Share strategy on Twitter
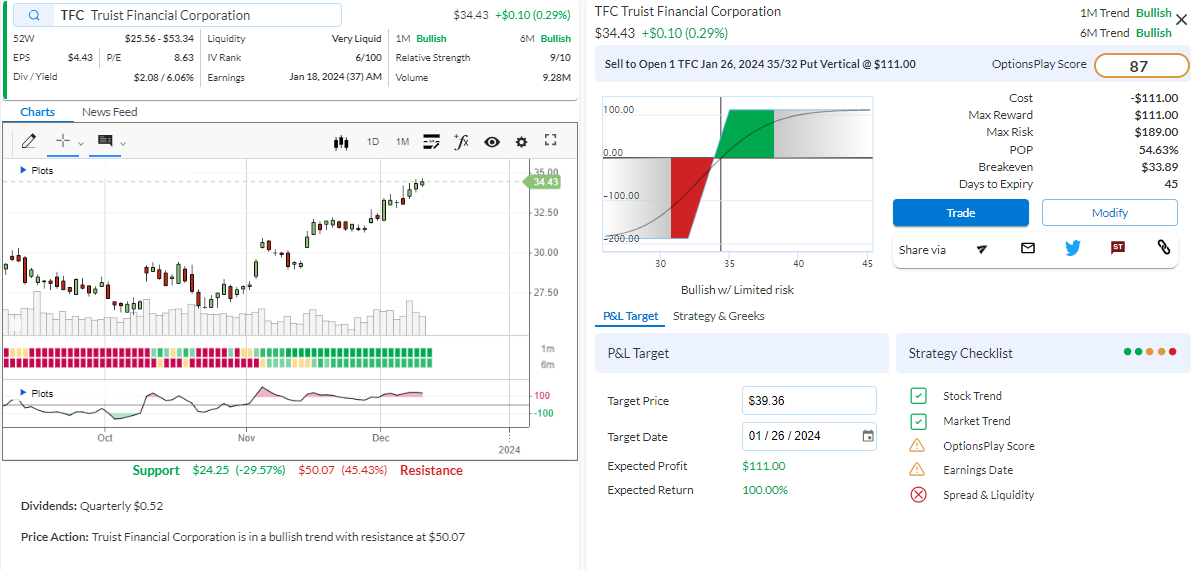 coord(1073,247)
